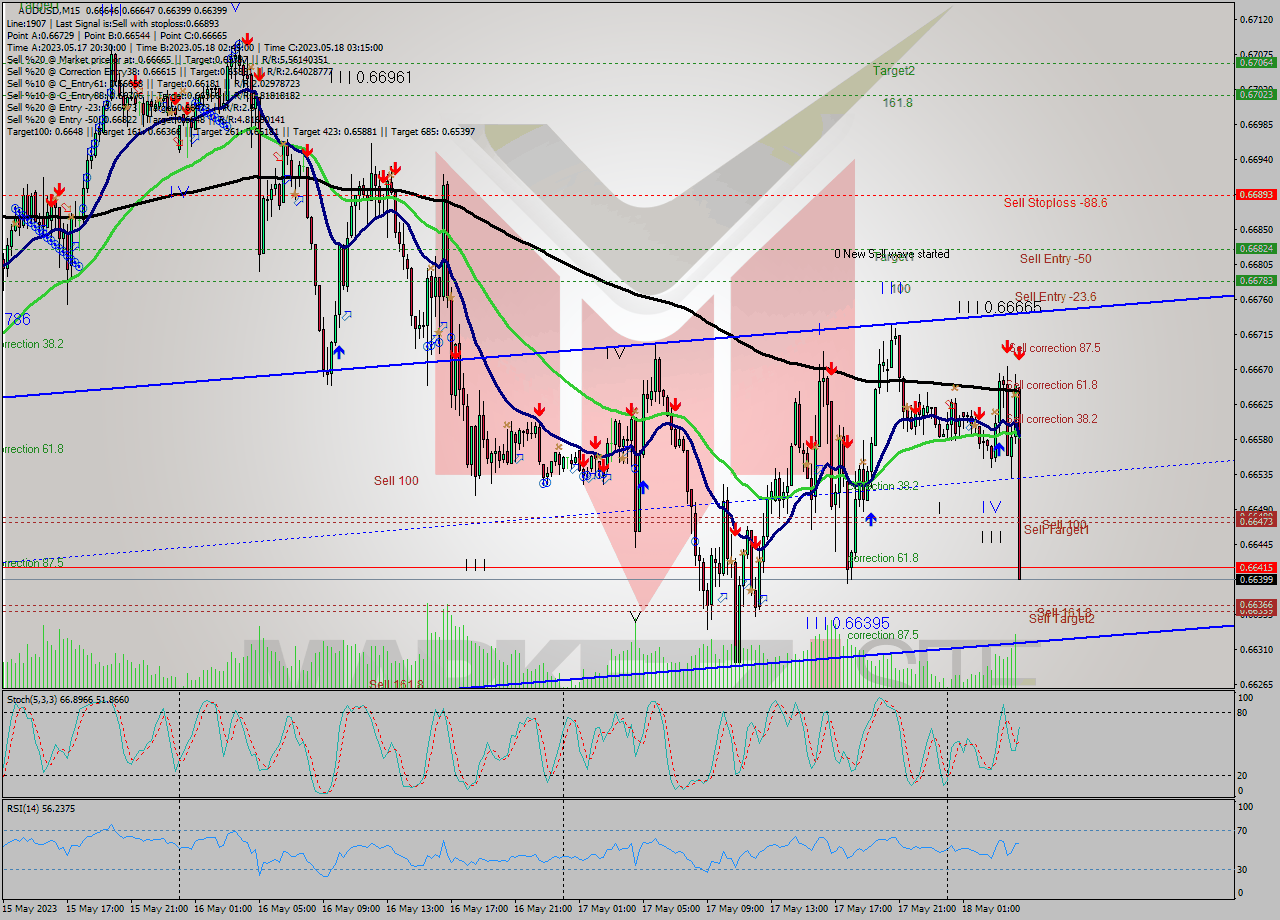This screenshot has width=1280, height=920.
Task: Click the 0.66940 price axis value
Action: pyautogui.click(x=1256, y=160)
